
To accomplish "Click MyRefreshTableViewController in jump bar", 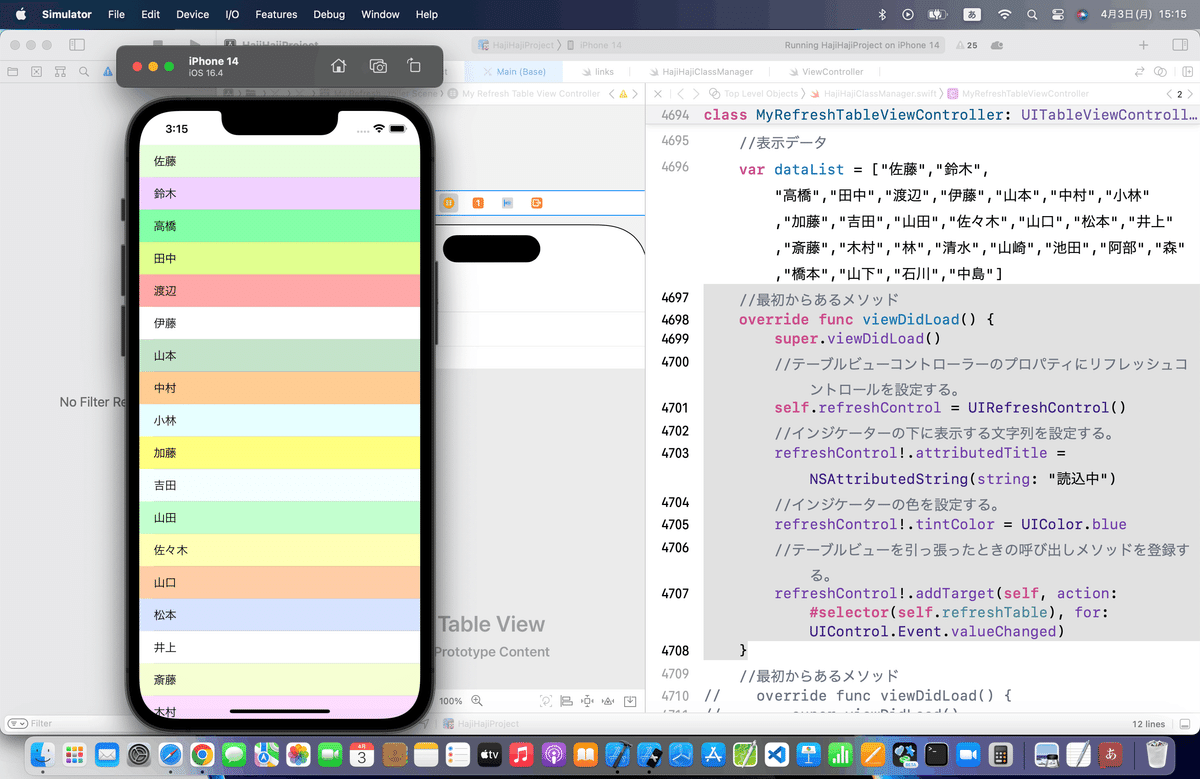I will [1018, 93].
